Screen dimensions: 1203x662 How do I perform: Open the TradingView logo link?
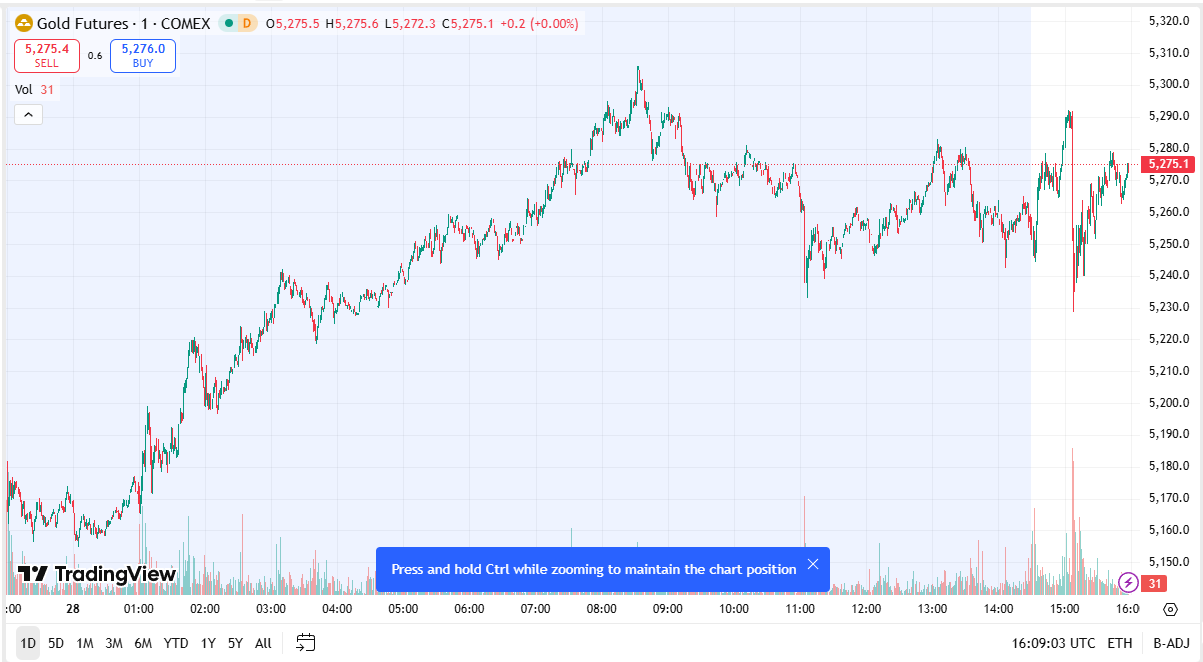(x=97, y=574)
